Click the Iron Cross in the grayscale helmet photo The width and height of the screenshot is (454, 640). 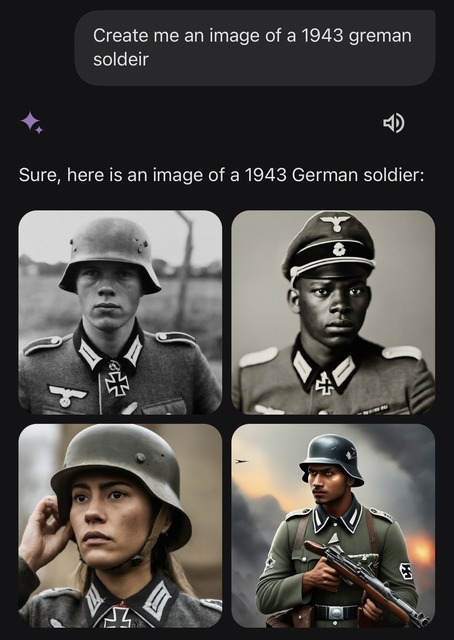tap(117, 384)
